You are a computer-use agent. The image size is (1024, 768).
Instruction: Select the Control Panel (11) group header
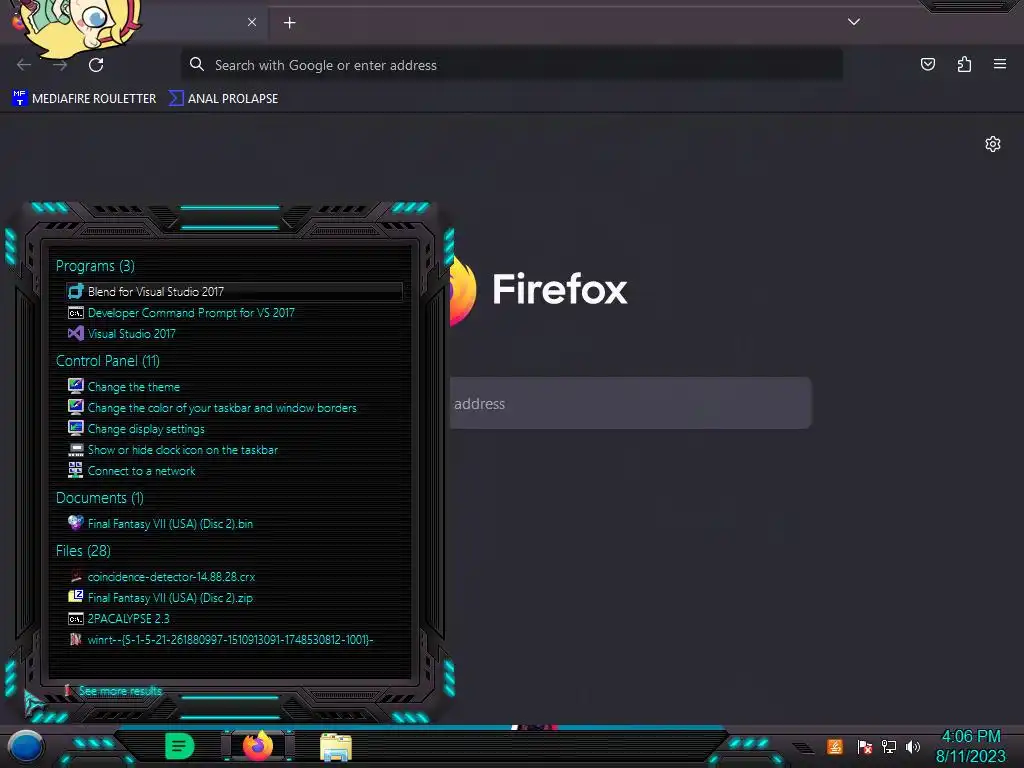pos(108,360)
